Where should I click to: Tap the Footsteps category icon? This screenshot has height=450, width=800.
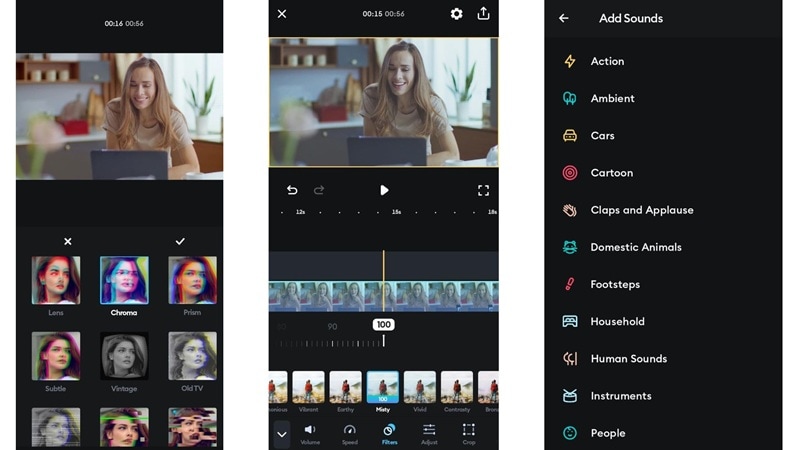[x=570, y=284]
